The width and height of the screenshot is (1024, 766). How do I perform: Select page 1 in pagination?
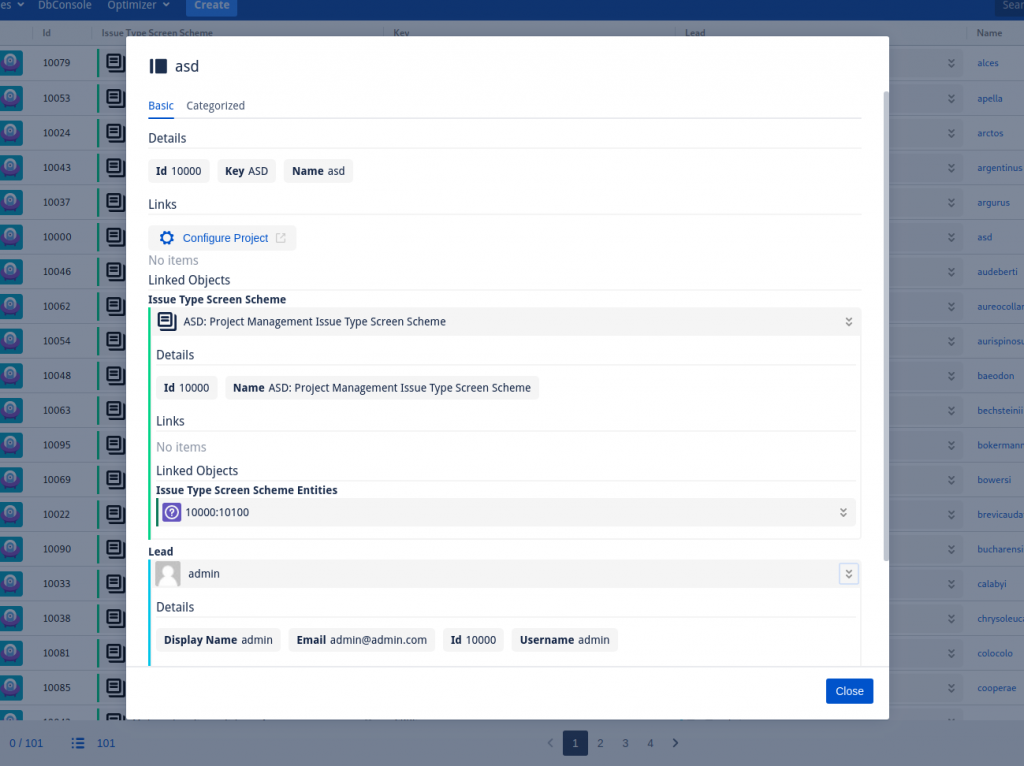pyautogui.click(x=575, y=743)
